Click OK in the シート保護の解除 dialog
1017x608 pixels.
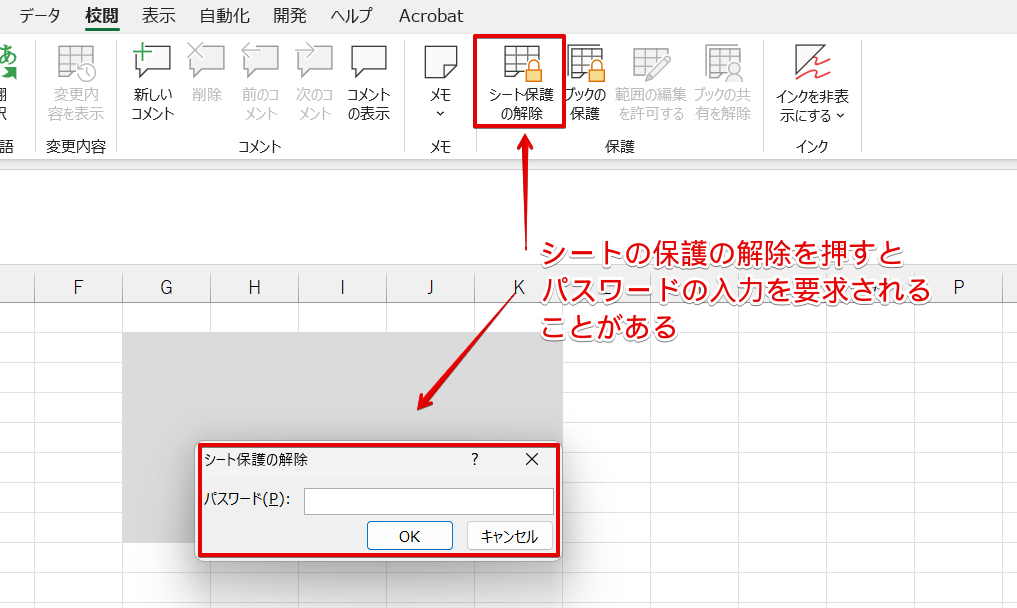pyautogui.click(x=410, y=536)
